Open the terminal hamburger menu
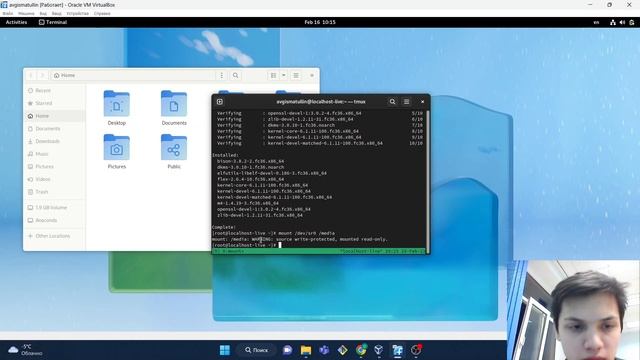This screenshot has height=360, width=640. (407, 102)
